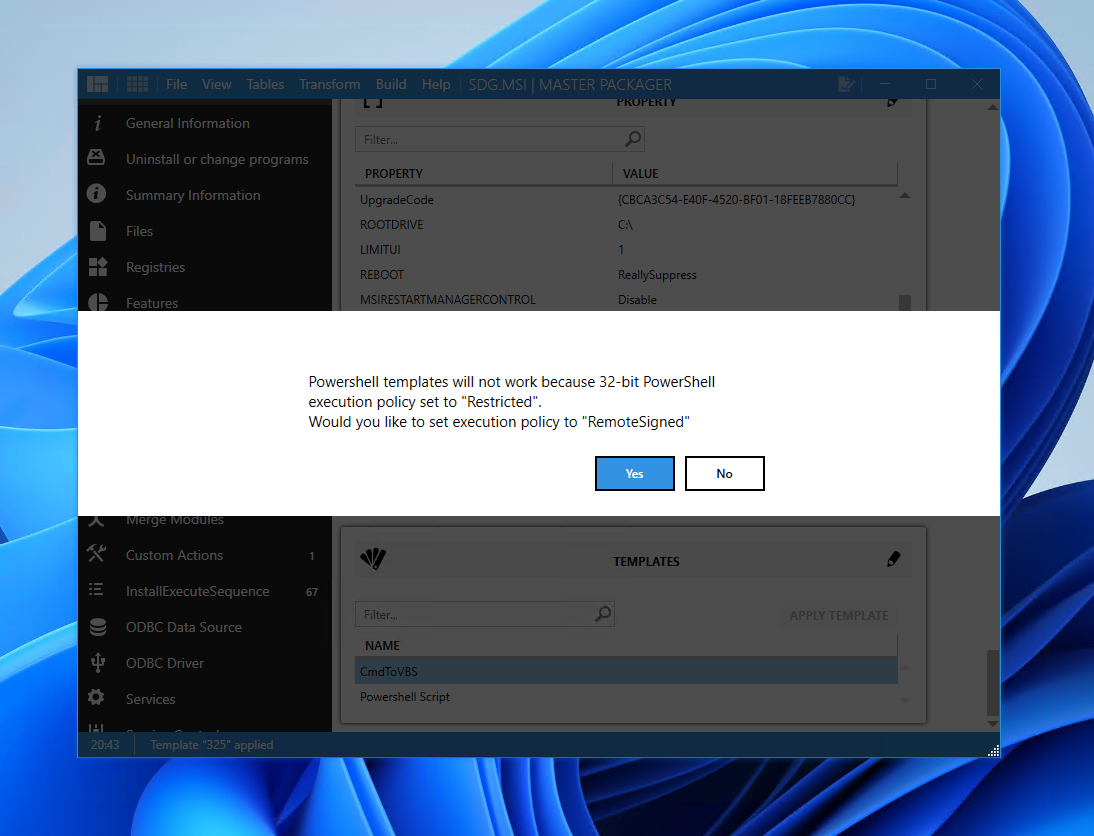Viewport: 1094px width, 836px height.
Task: Click the Merge Modules icon
Action: pos(96,521)
